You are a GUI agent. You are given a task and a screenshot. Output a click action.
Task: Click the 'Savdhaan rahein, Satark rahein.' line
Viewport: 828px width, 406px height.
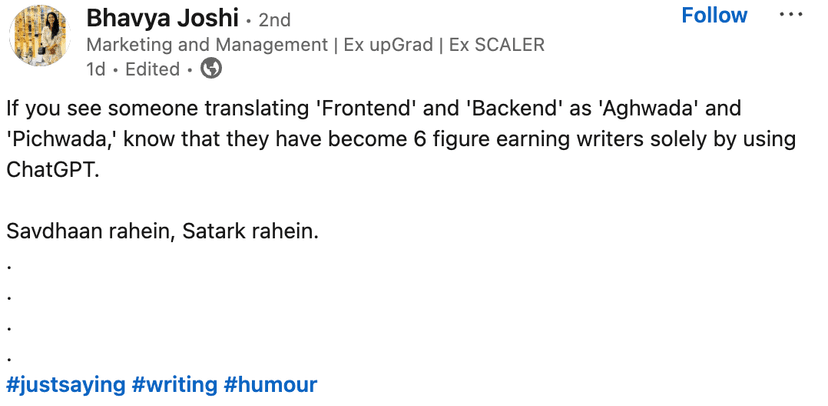point(162,230)
